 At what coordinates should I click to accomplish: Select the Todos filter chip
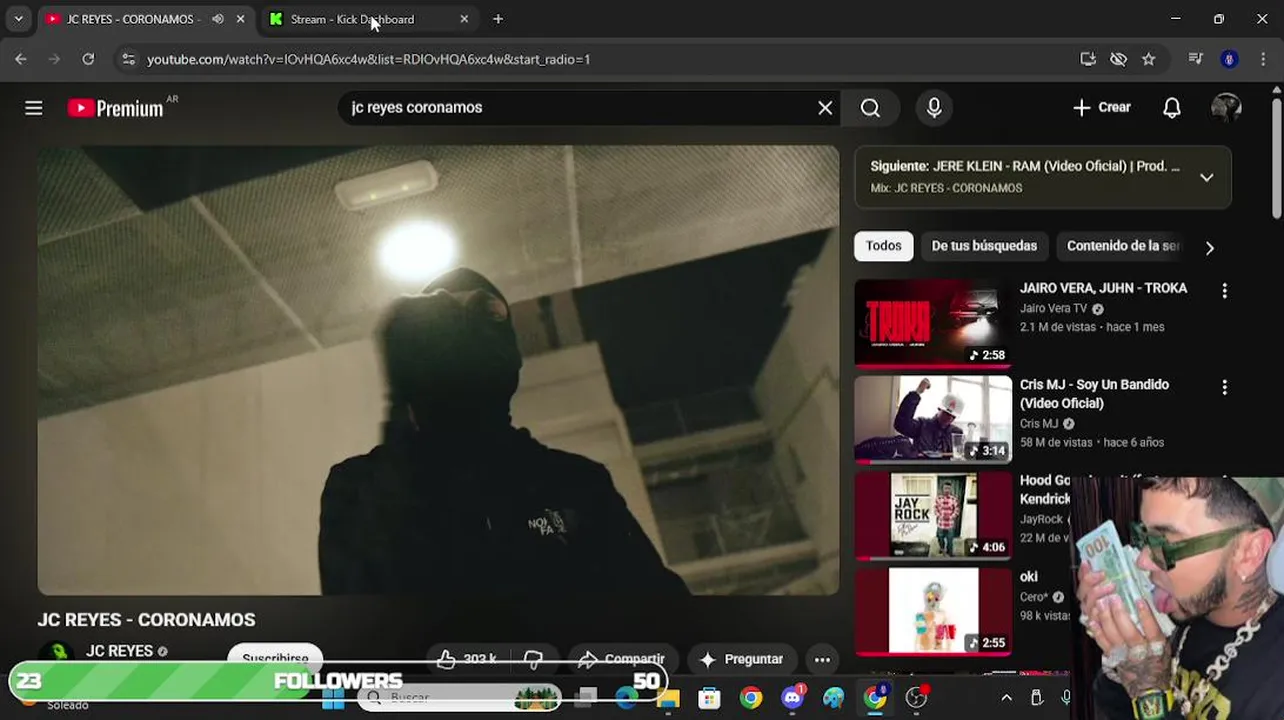(x=883, y=246)
